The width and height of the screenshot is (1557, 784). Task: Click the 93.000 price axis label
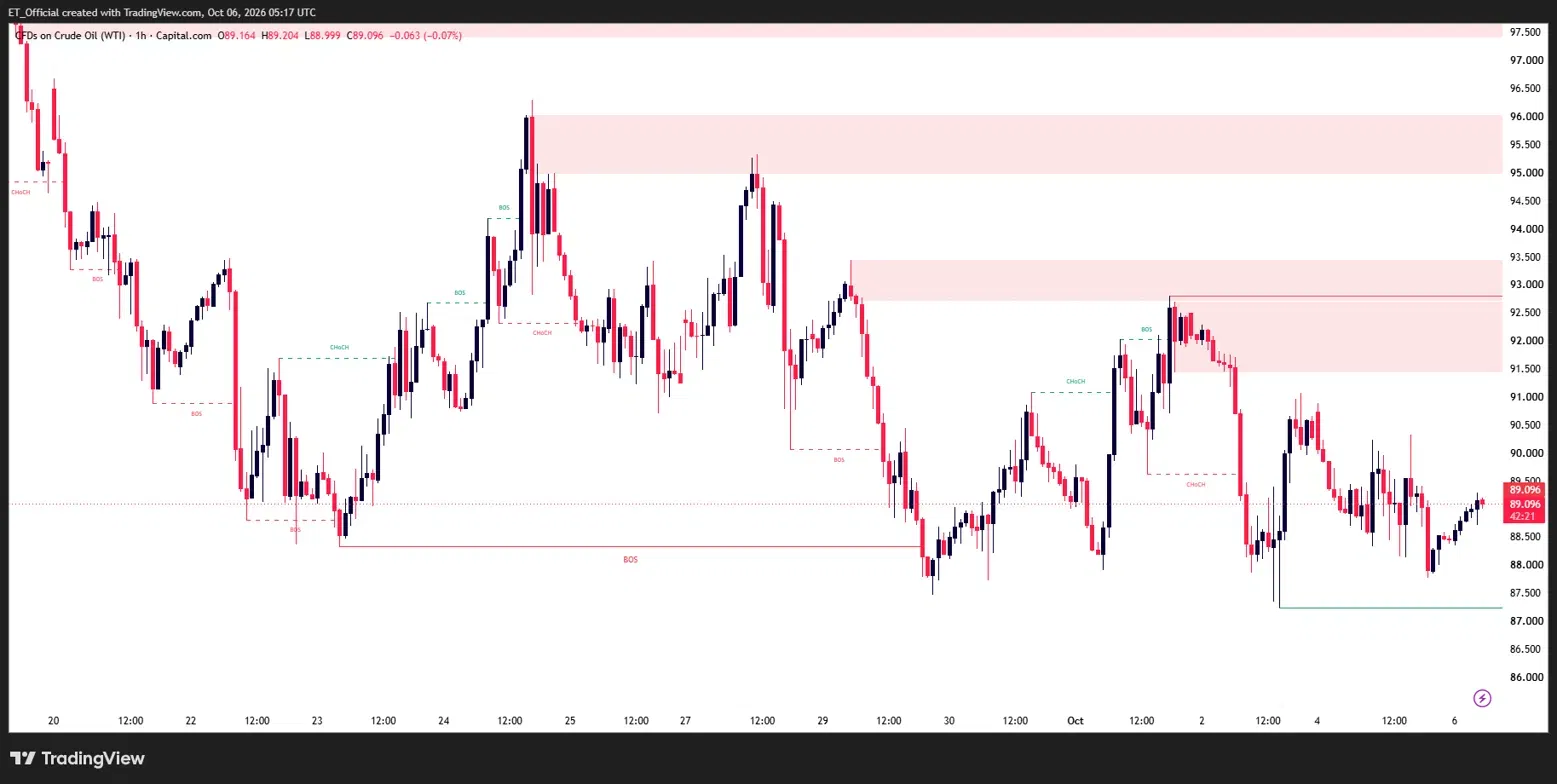(x=1525, y=285)
